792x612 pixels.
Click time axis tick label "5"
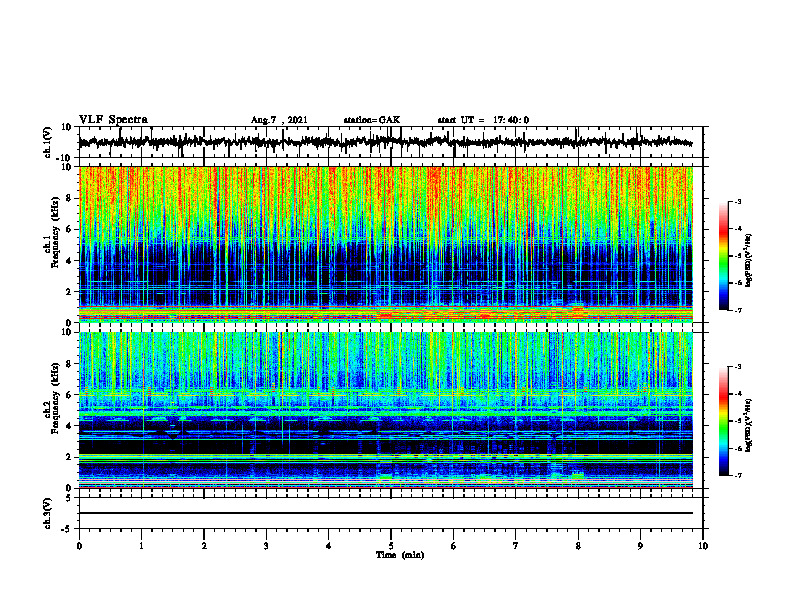391,546
